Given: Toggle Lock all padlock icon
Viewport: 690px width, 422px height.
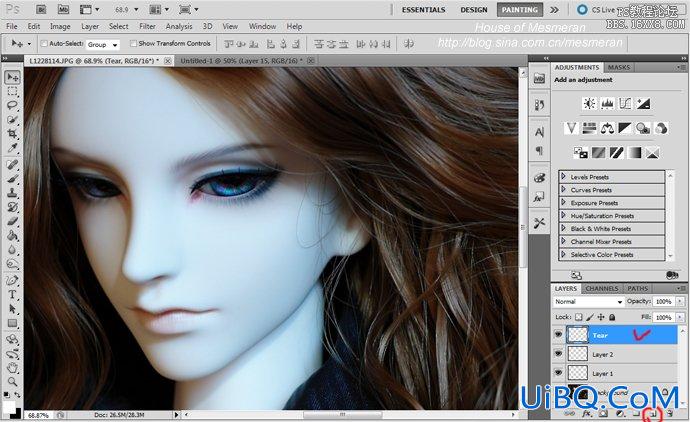Looking at the screenshot, I should (612, 317).
